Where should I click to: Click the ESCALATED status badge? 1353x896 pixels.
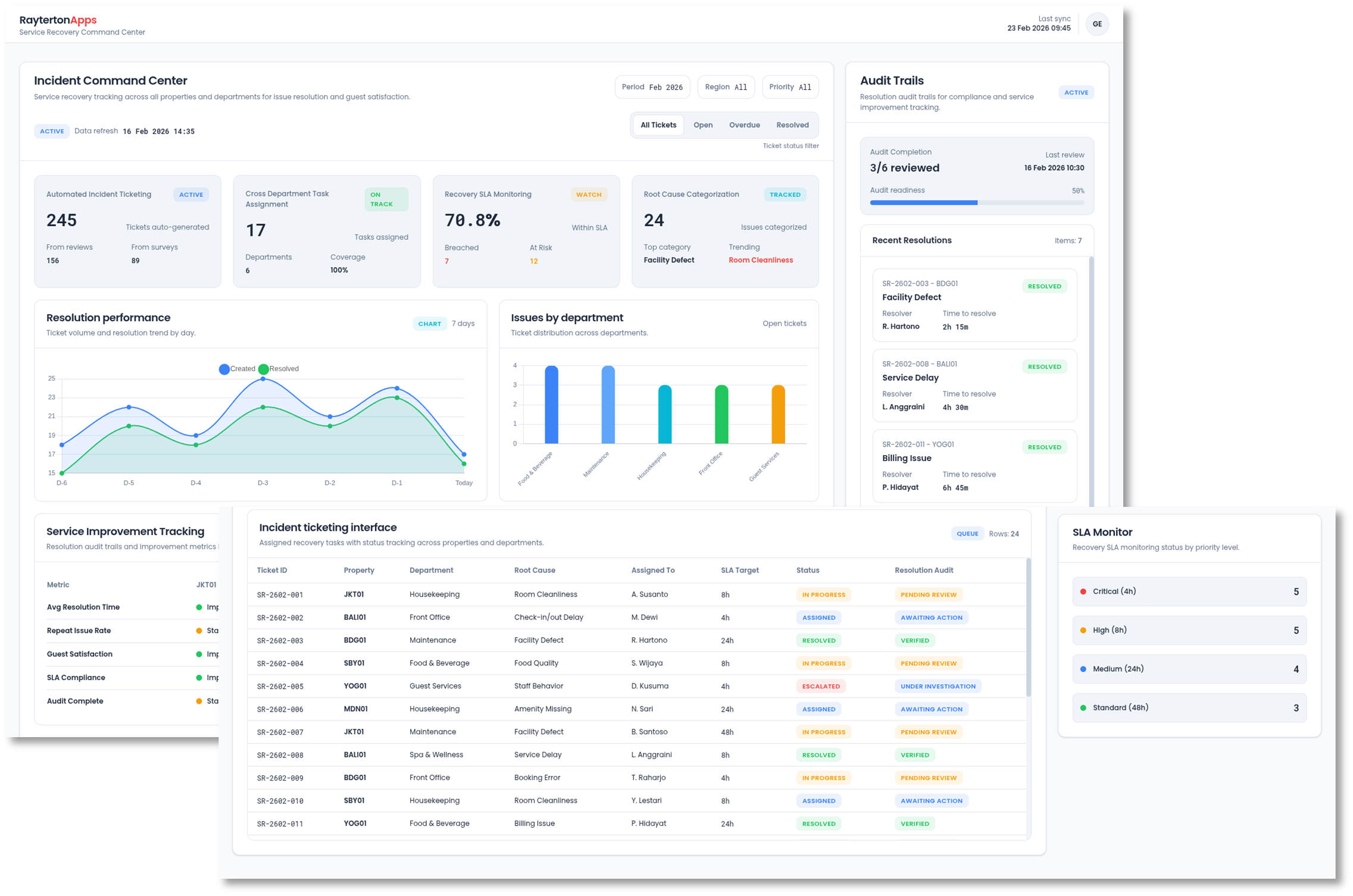820,686
